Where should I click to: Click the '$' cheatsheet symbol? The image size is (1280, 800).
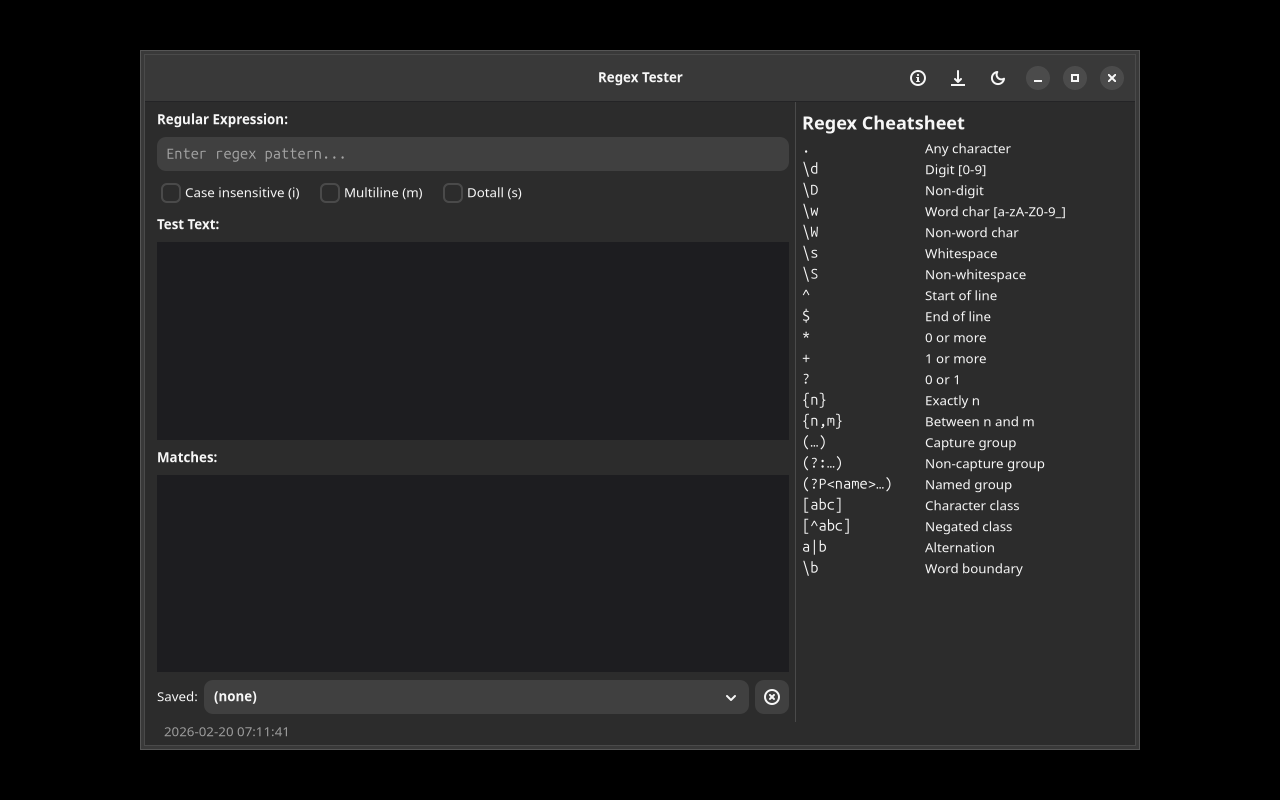pos(806,316)
